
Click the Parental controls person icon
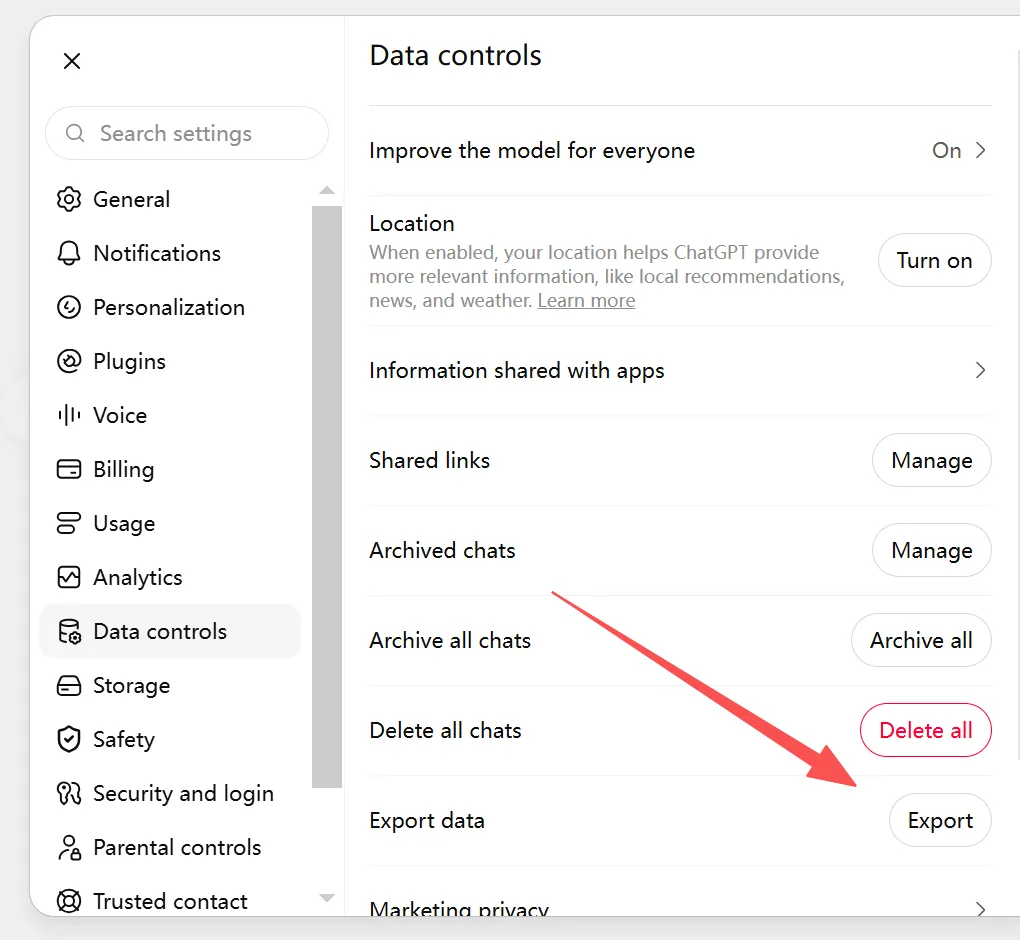tap(69, 848)
